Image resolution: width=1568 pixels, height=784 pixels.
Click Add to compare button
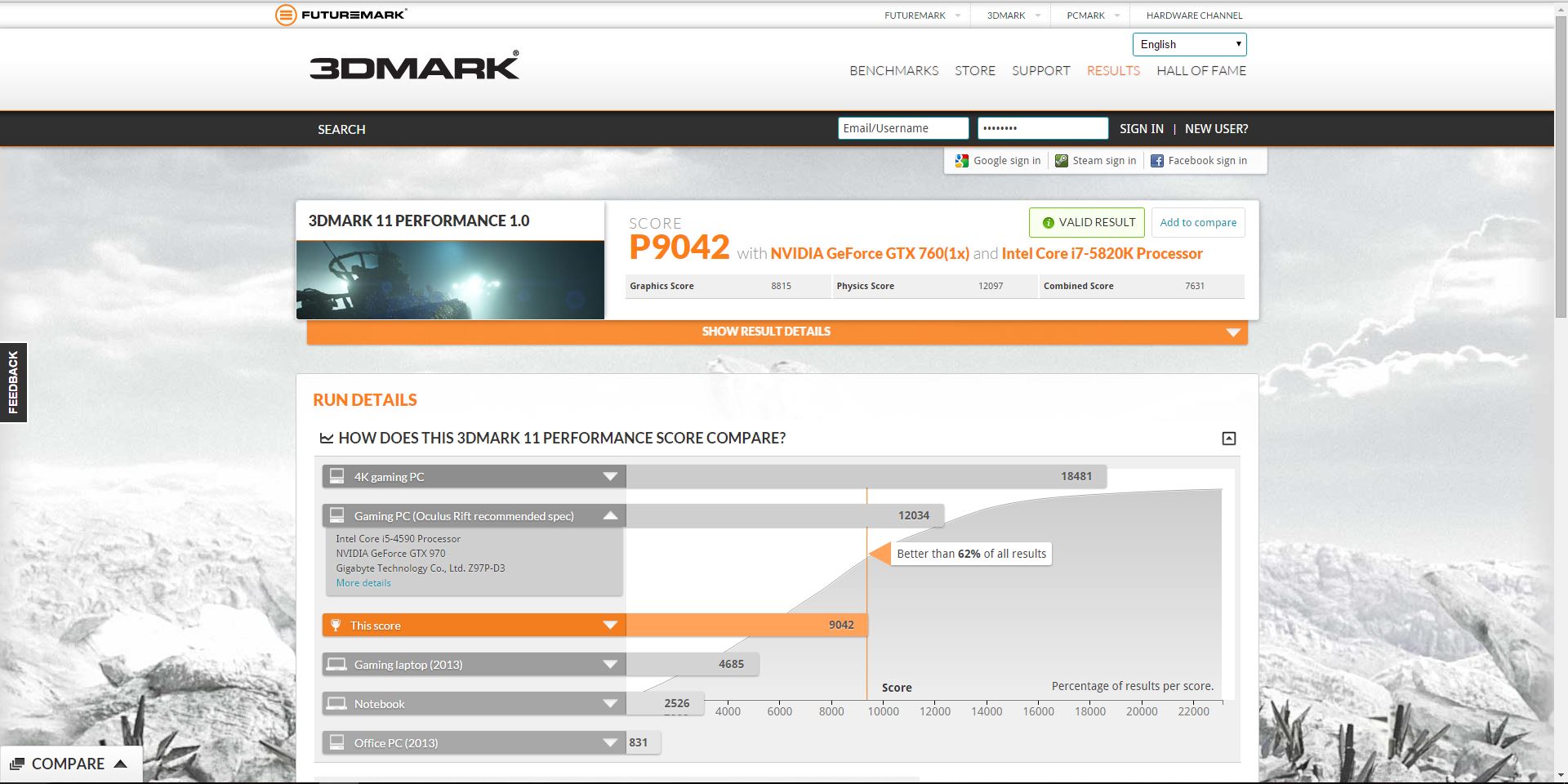click(1198, 223)
